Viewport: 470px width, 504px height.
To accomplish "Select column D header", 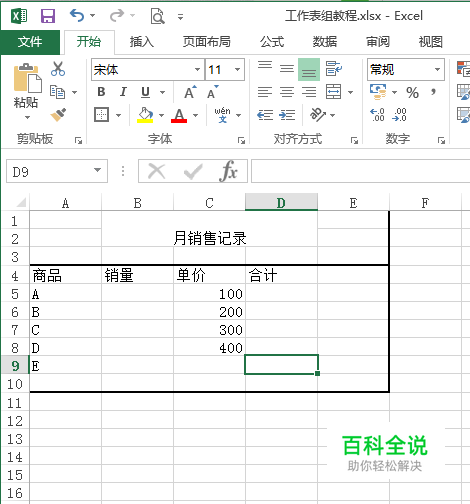I will coord(281,202).
